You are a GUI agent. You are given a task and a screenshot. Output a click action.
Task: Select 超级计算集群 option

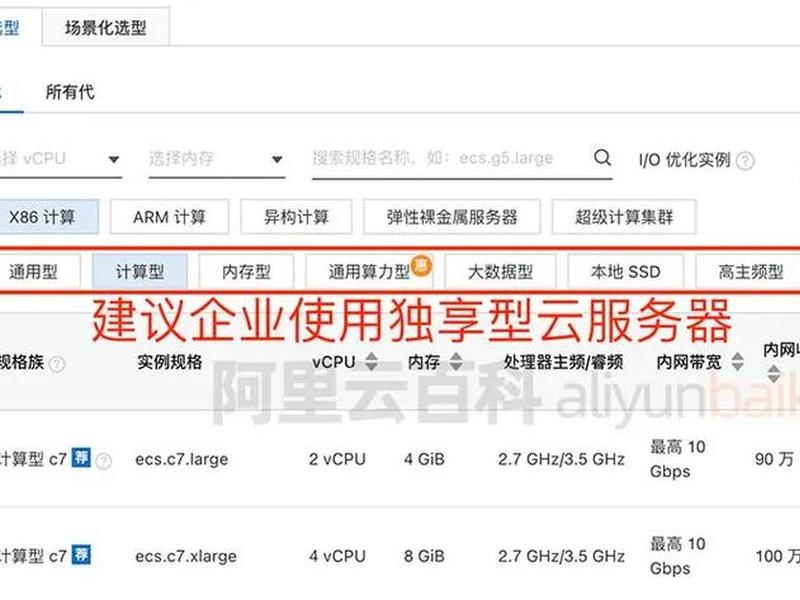(x=624, y=217)
